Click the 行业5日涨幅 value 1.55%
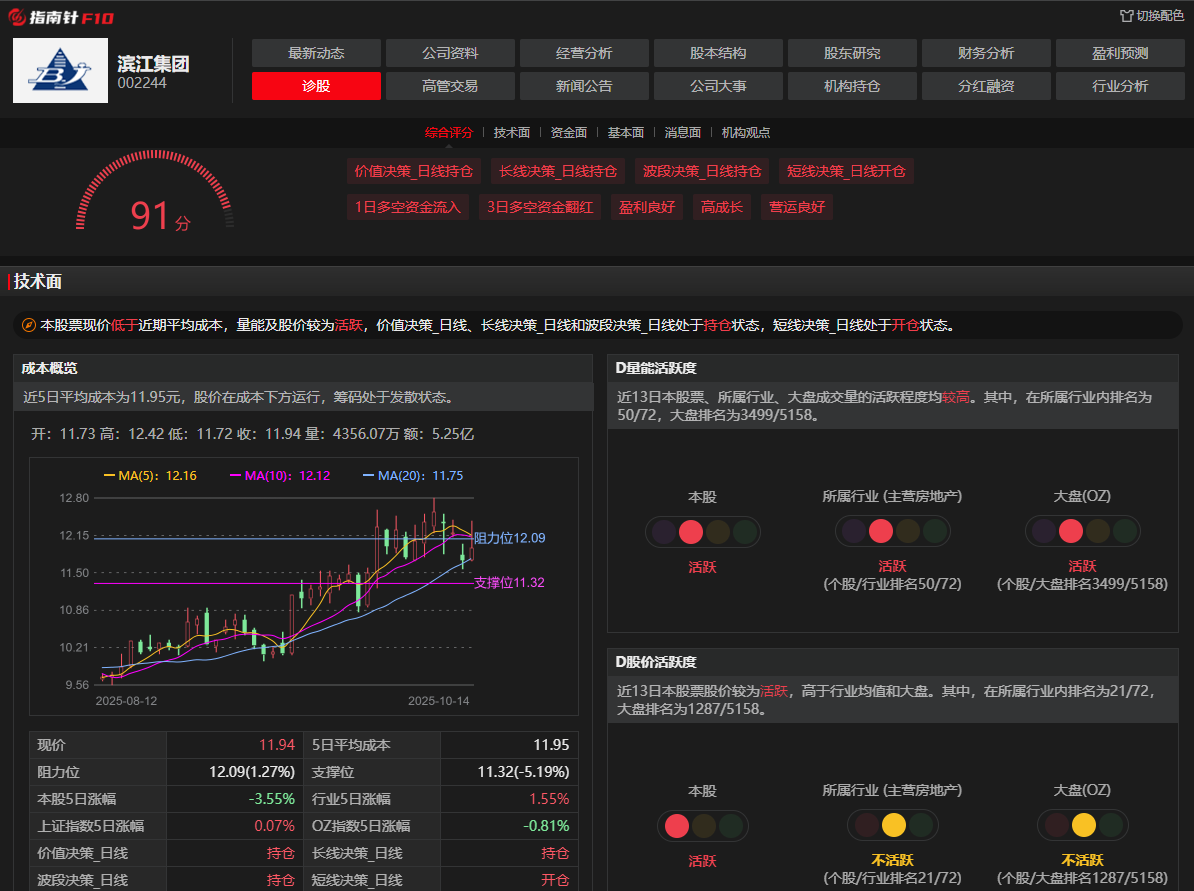 (549, 799)
